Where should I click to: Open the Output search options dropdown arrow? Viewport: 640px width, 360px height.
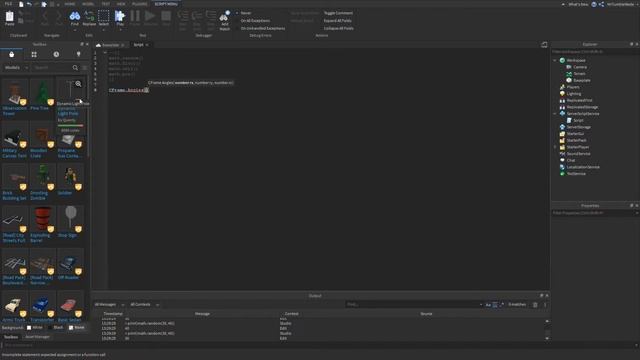tap(481, 304)
